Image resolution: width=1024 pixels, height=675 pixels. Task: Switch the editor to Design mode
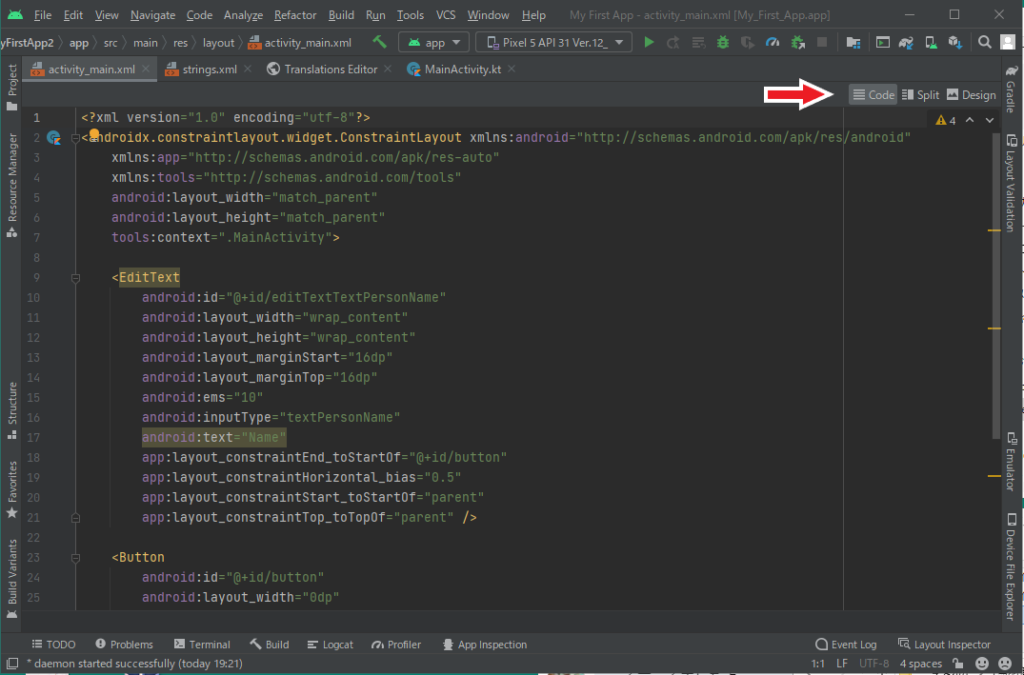pyautogui.click(x=971, y=94)
